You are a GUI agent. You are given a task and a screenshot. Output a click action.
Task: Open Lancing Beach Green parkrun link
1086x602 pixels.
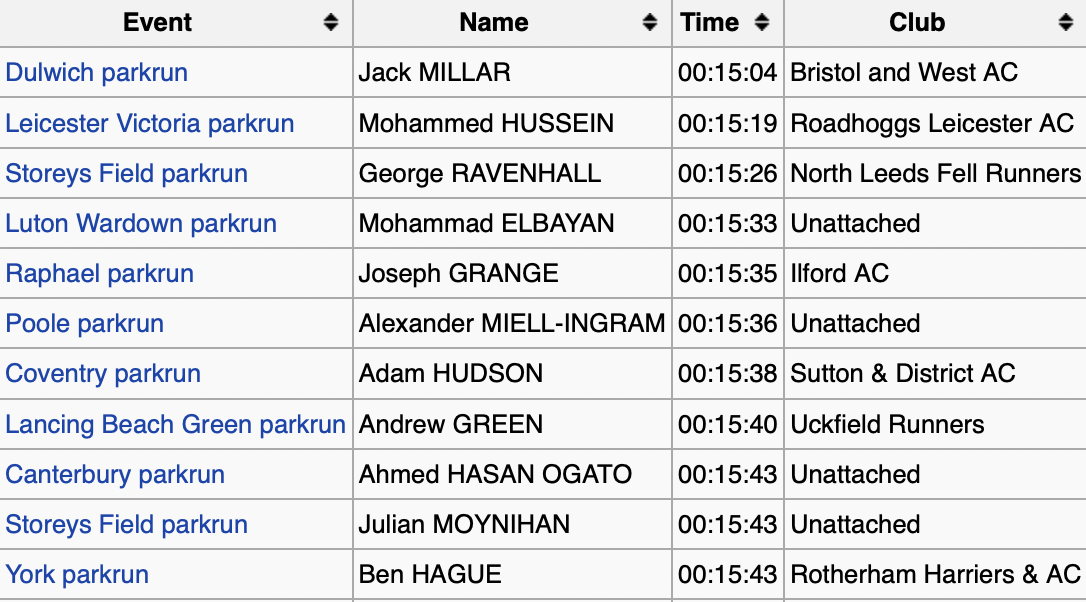pyautogui.click(x=175, y=424)
